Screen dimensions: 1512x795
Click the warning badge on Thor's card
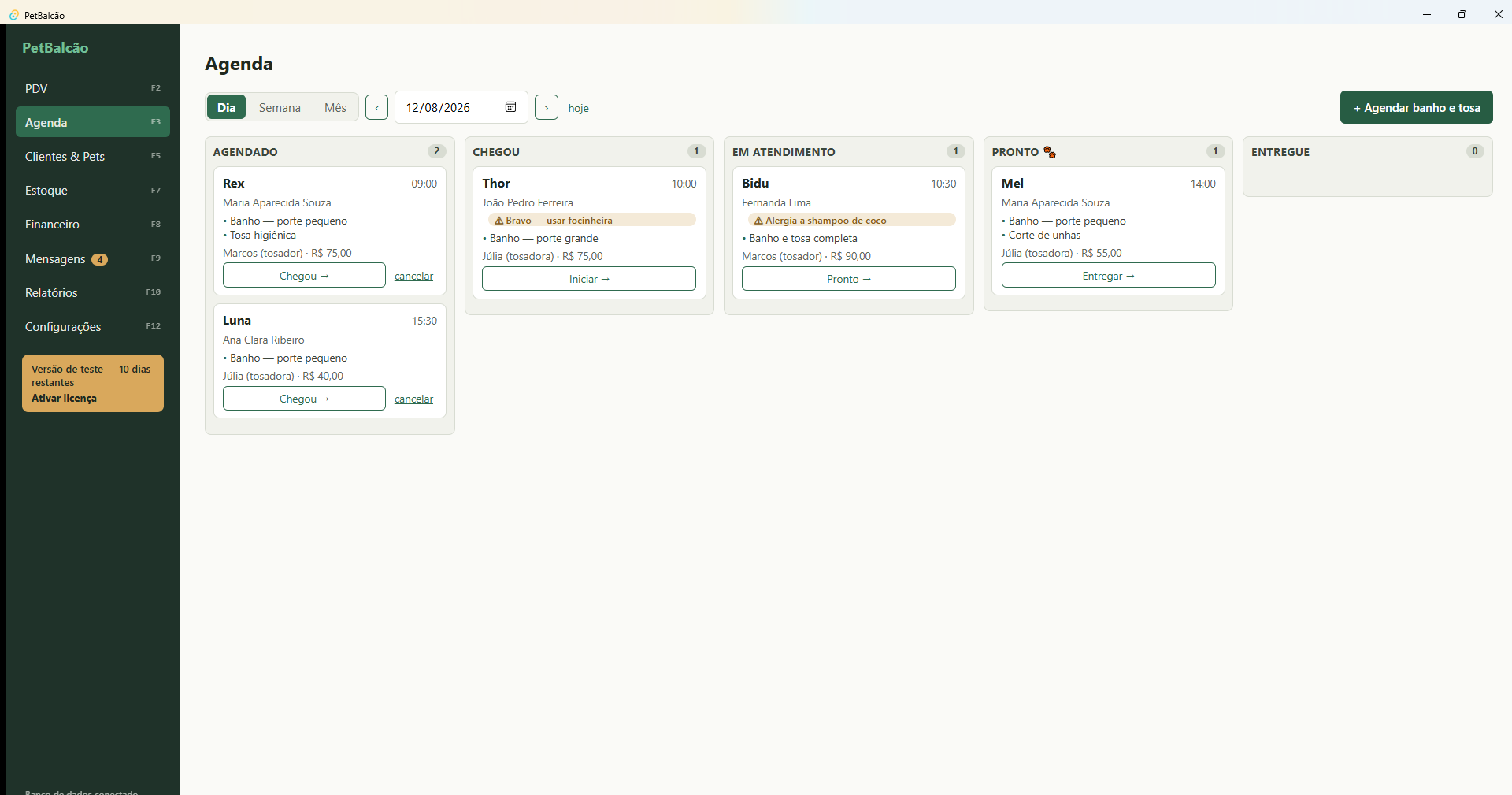(x=592, y=220)
